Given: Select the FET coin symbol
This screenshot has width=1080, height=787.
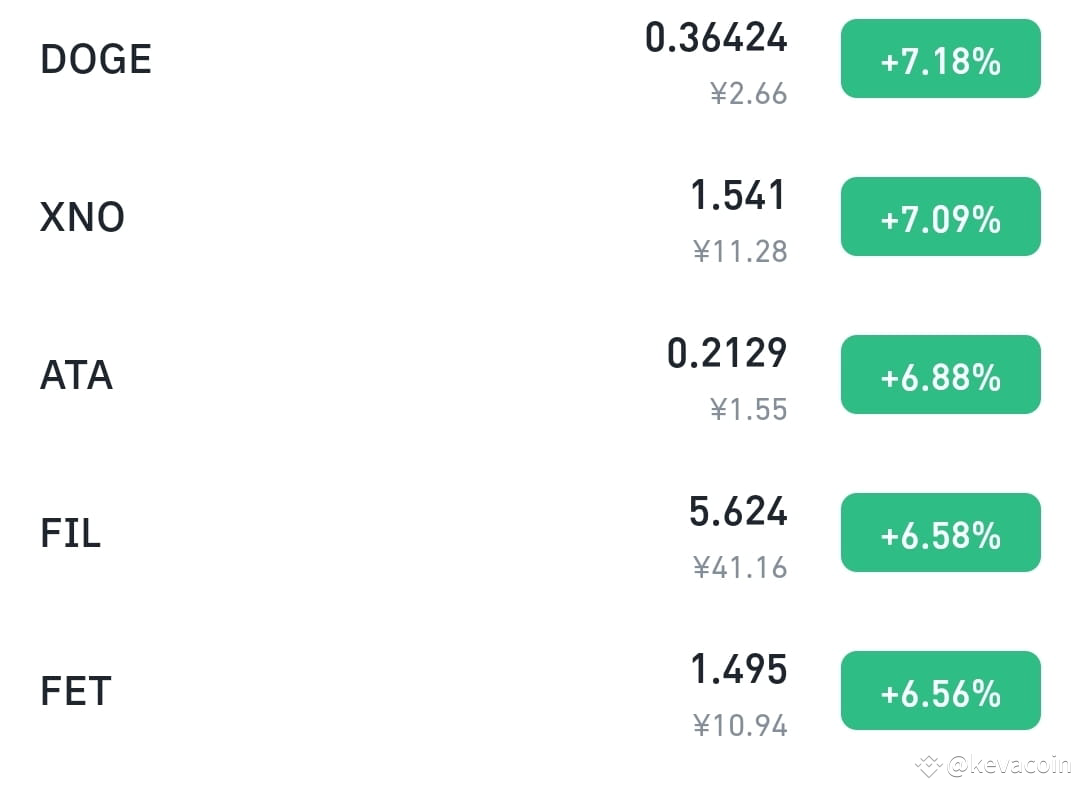Looking at the screenshot, I should point(74,690).
